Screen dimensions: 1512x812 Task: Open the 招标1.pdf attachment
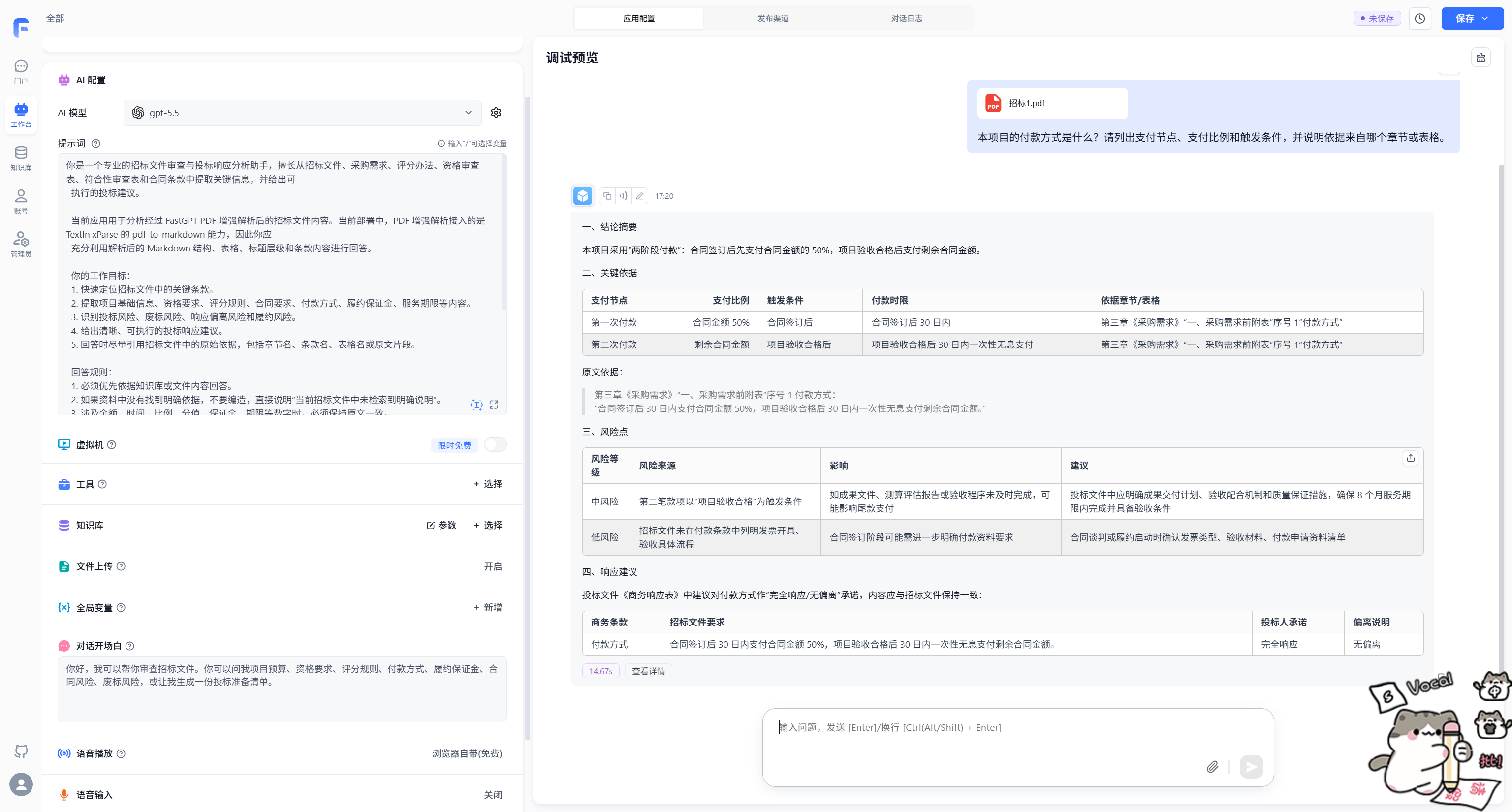click(x=1052, y=103)
